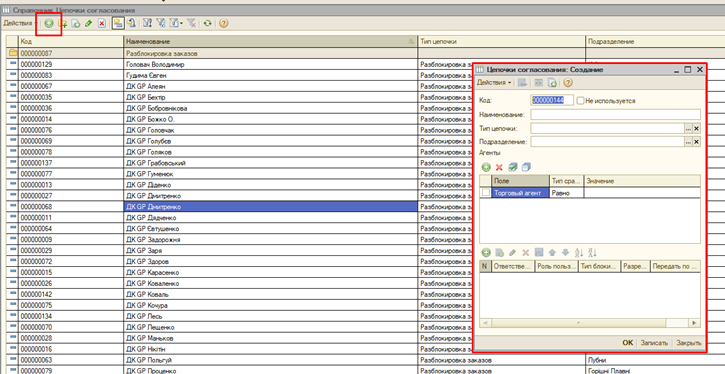Move the row down in the lower table

click(565, 253)
